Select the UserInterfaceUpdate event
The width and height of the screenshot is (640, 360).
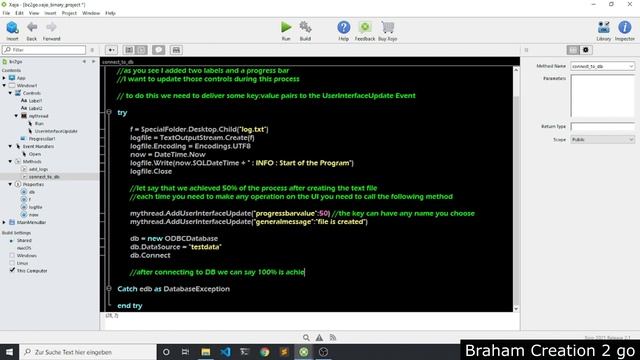tap(56, 131)
